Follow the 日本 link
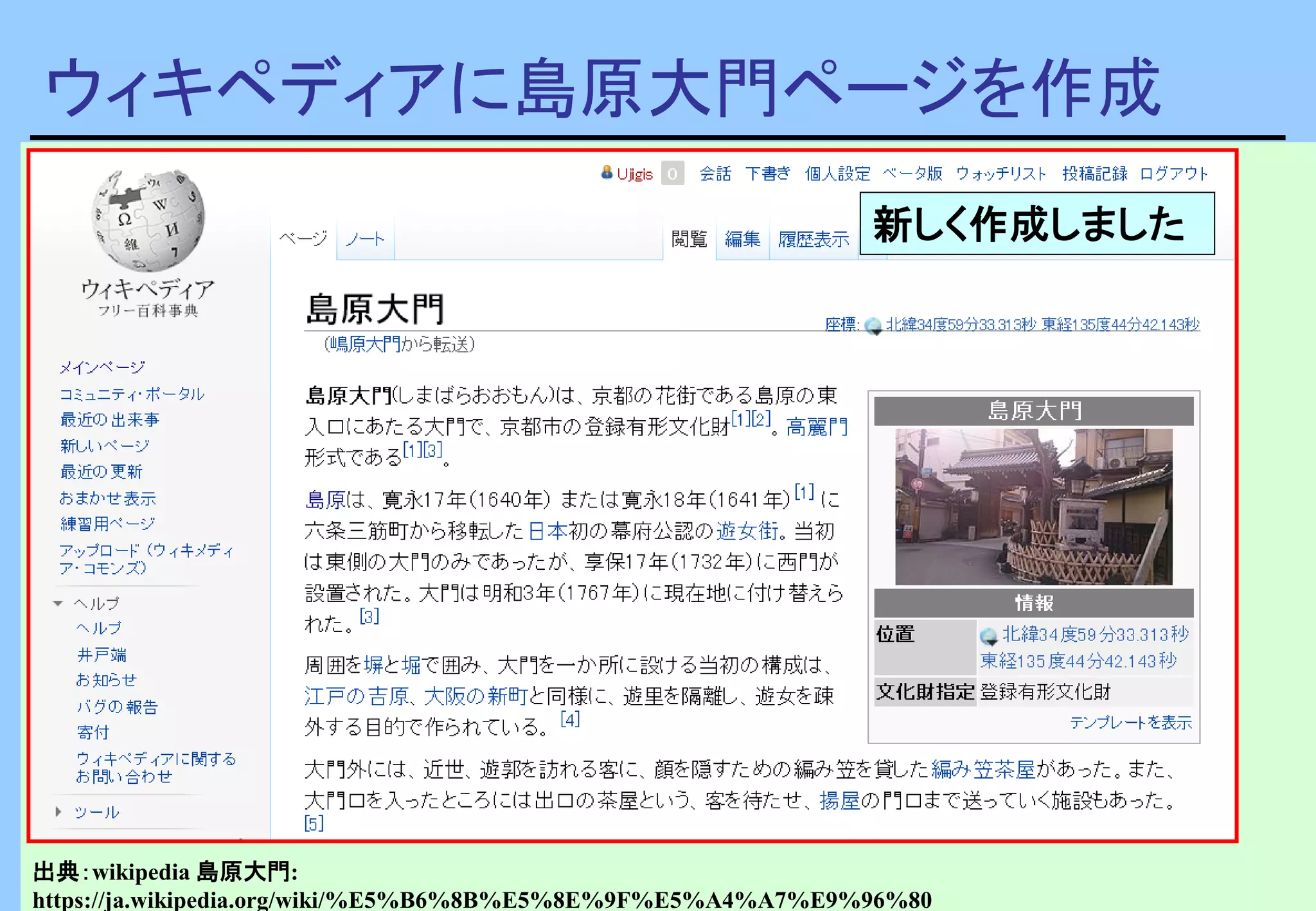 [547, 531]
